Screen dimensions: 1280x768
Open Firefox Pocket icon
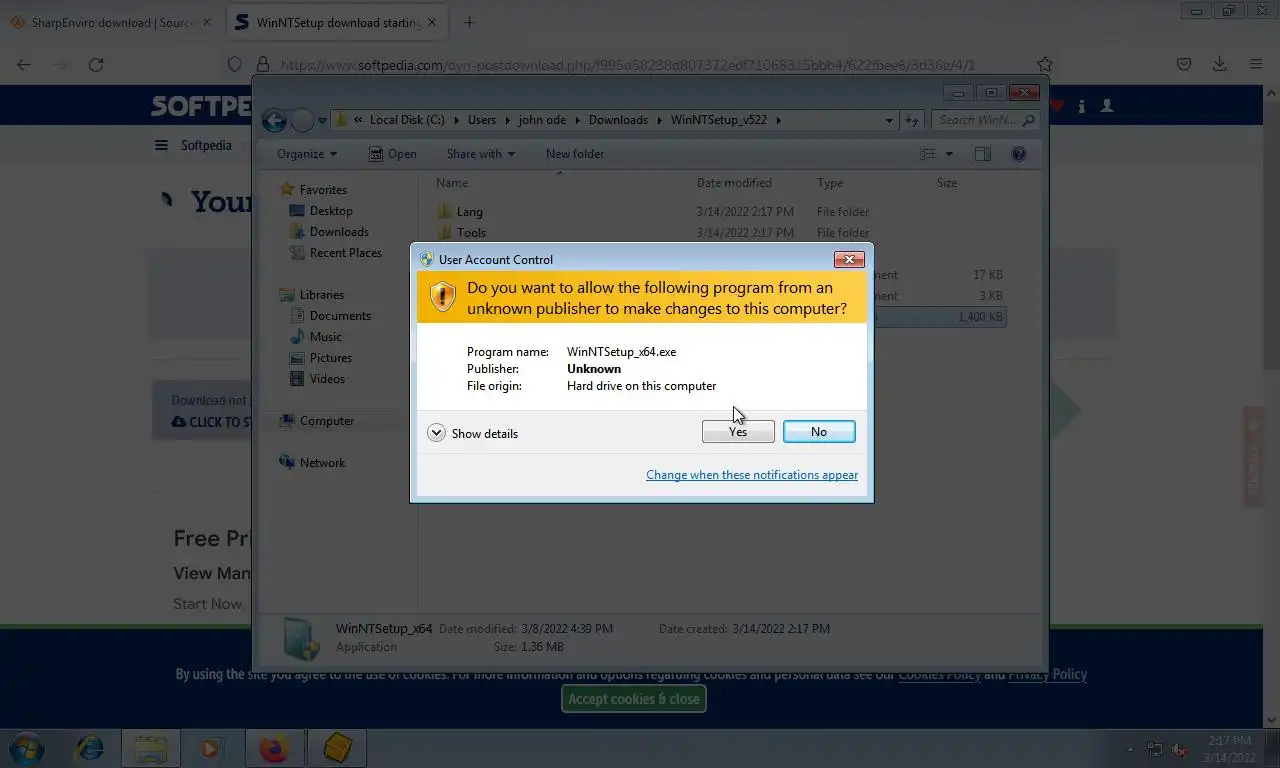pos(1184,64)
